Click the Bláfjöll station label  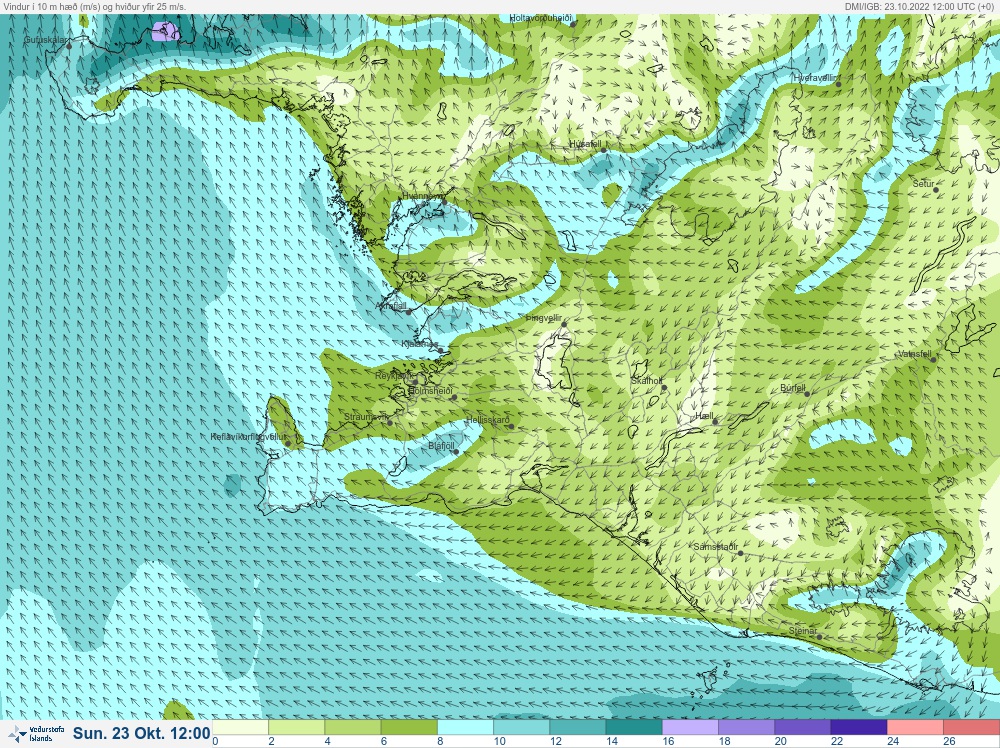pyautogui.click(x=441, y=446)
